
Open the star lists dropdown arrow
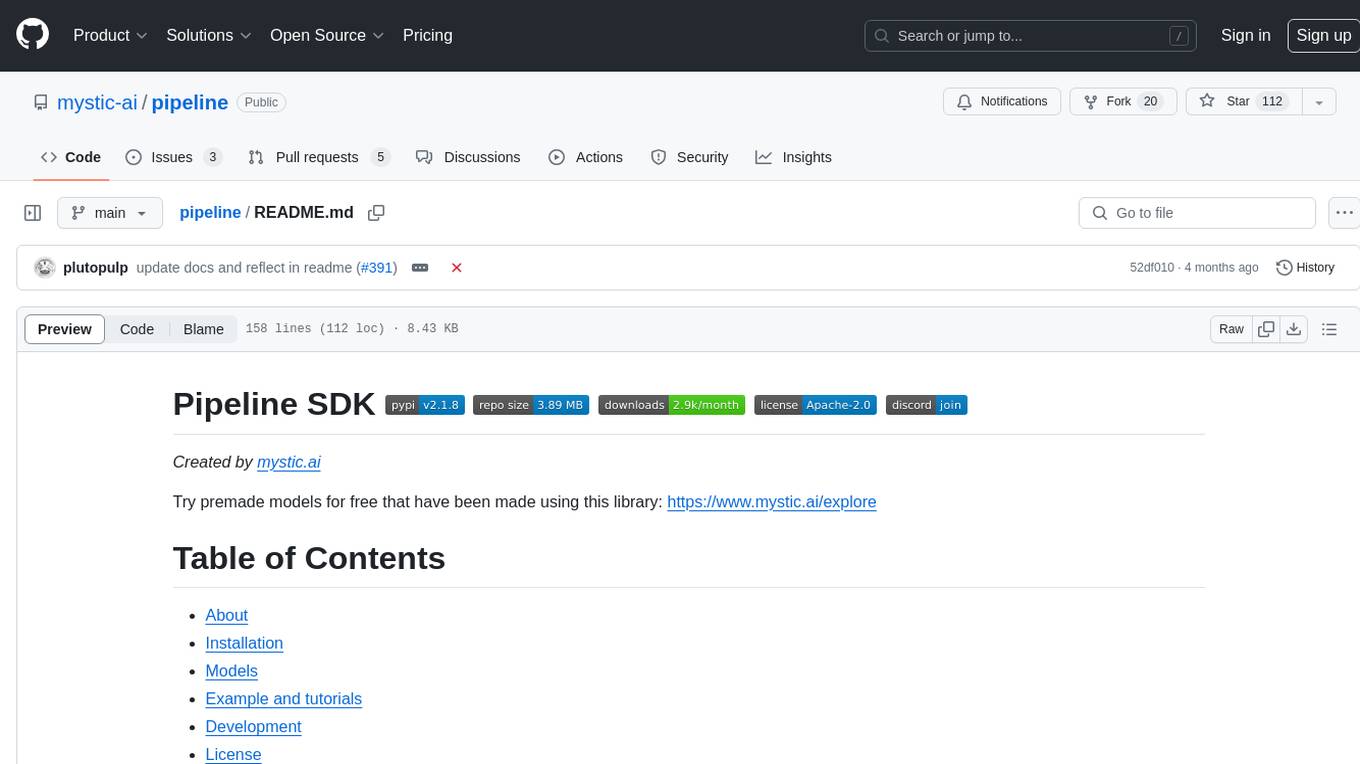pos(1319,102)
